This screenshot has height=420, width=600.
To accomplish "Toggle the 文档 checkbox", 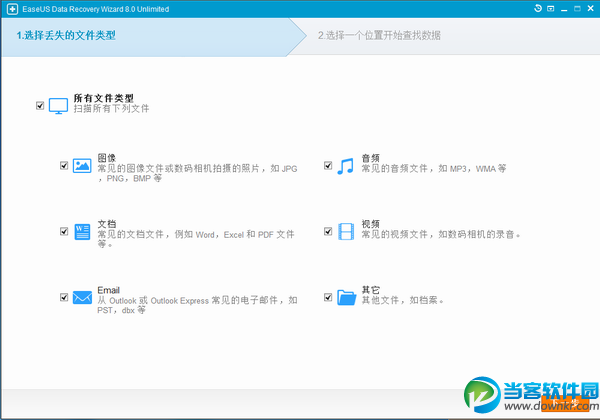I will click(x=64, y=231).
